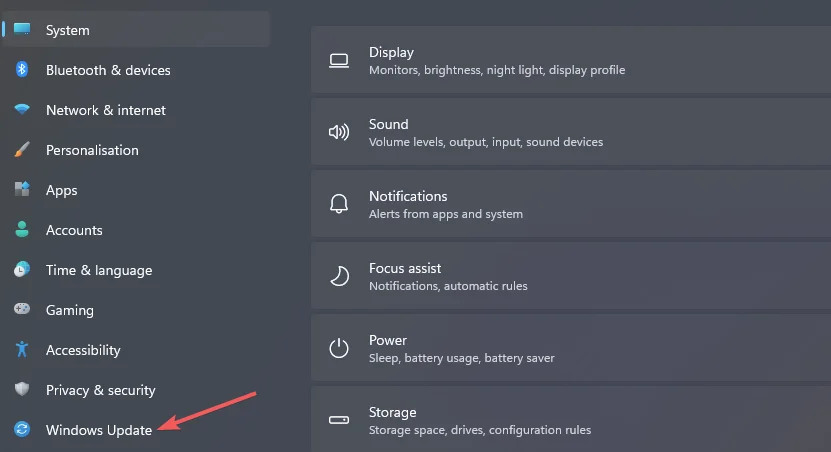Screen dimensions: 831x452
Task: Click the Bluetooth icon in sidebar
Action: click(x=22, y=69)
